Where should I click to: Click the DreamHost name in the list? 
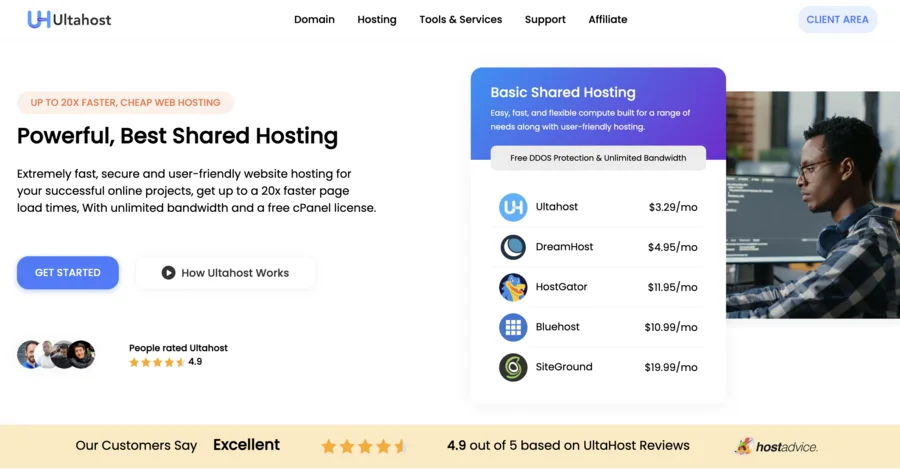point(564,247)
